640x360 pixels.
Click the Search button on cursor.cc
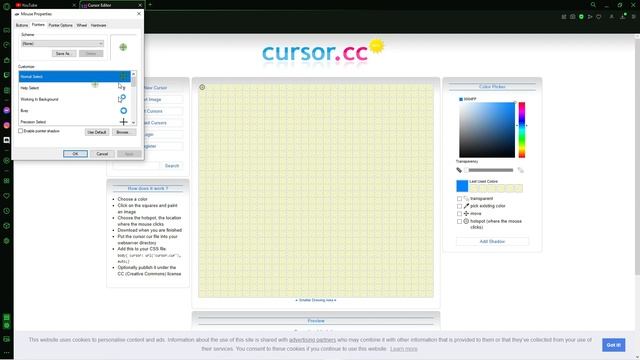coord(171,166)
